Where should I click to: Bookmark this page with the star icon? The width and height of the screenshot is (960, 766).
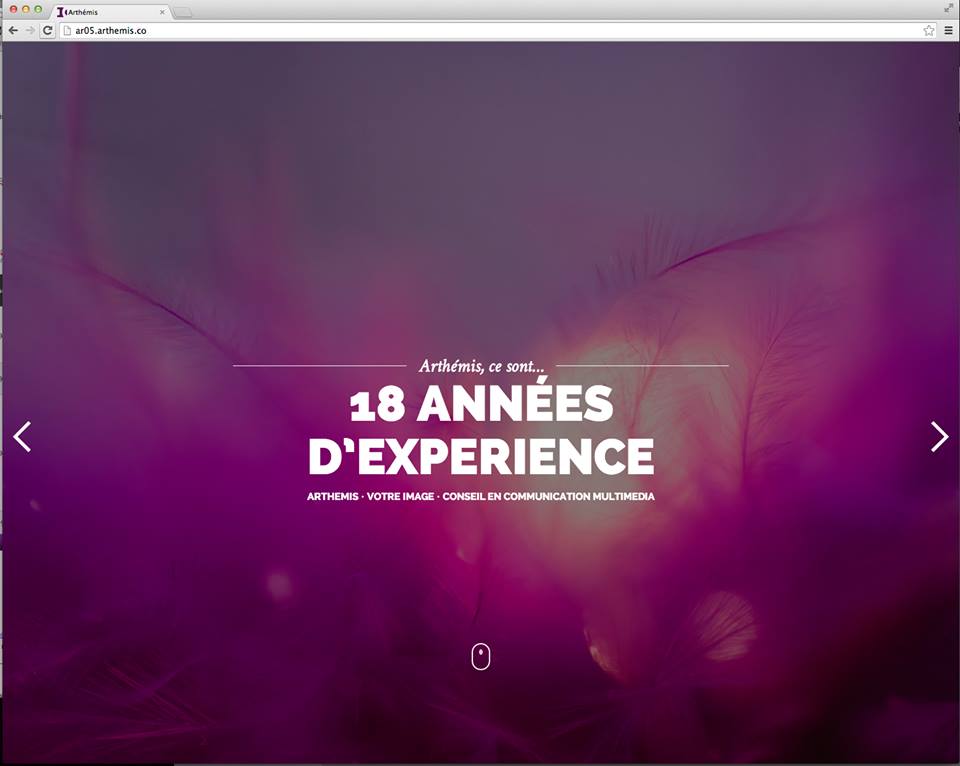click(929, 30)
